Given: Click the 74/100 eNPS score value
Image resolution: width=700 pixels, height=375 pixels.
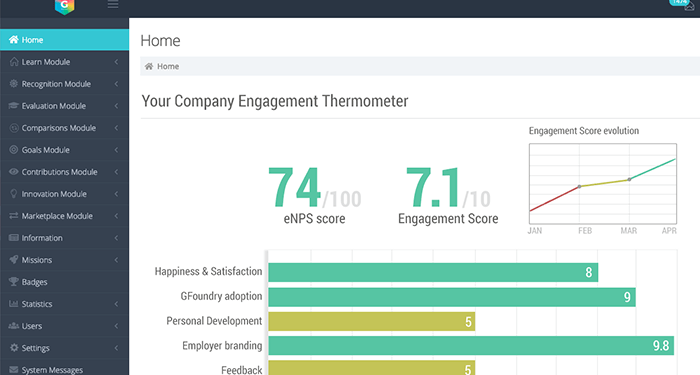Looking at the screenshot, I should pyautogui.click(x=315, y=188).
